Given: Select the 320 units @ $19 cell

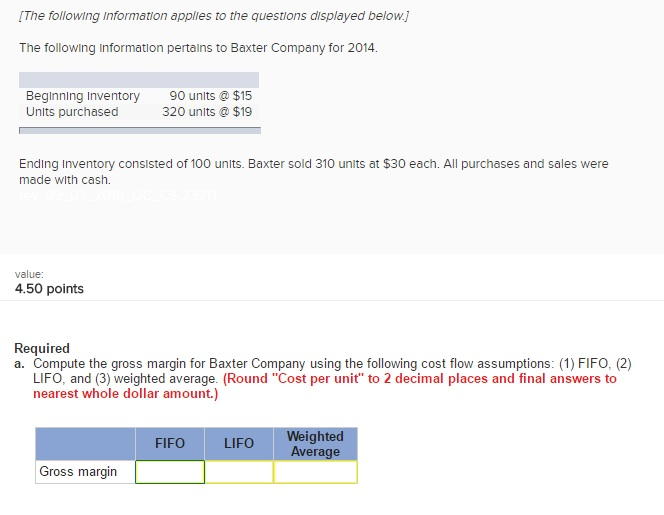Looking at the screenshot, I should (x=207, y=112).
